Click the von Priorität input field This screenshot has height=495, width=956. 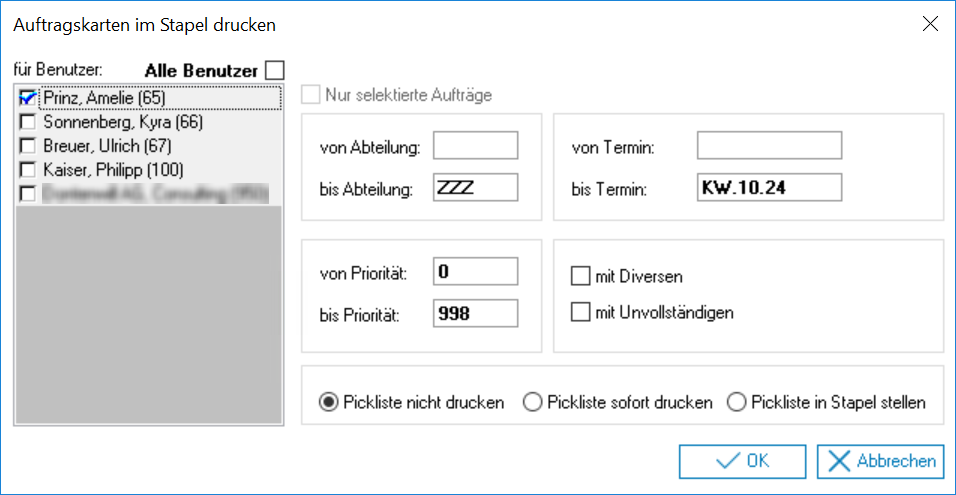coord(476,271)
